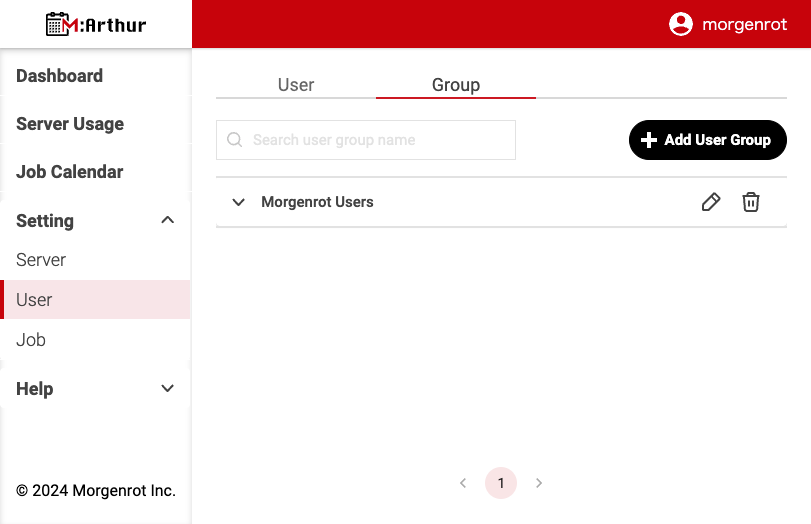Open Server Usage page
811x524 pixels.
click(70, 124)
